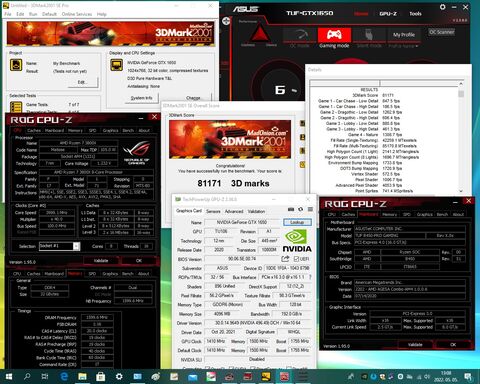The image size is (480, 384).
Task: Open Validation tab in GPU-Z
Action: [256, 211]
